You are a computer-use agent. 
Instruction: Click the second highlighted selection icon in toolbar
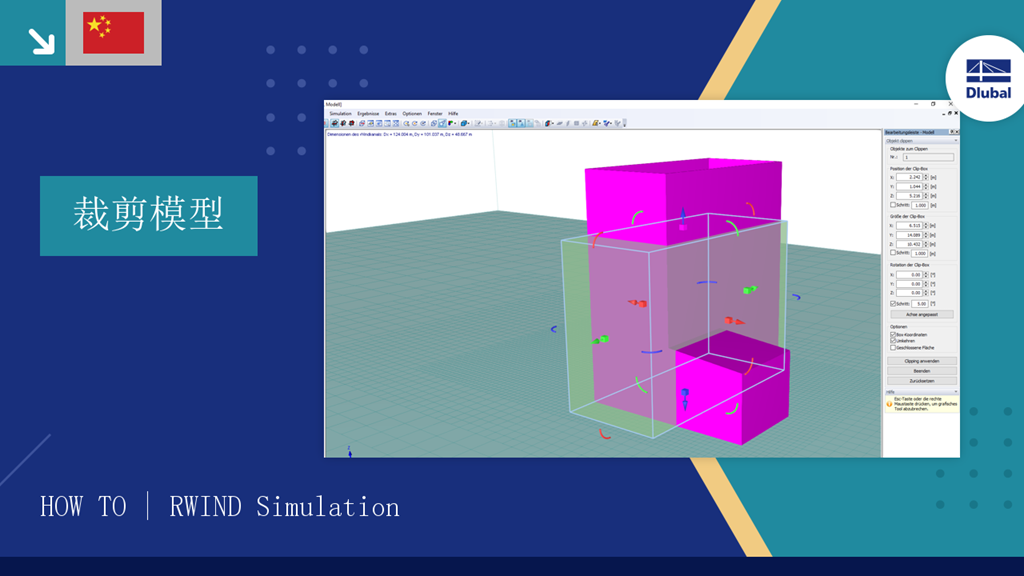521,123
